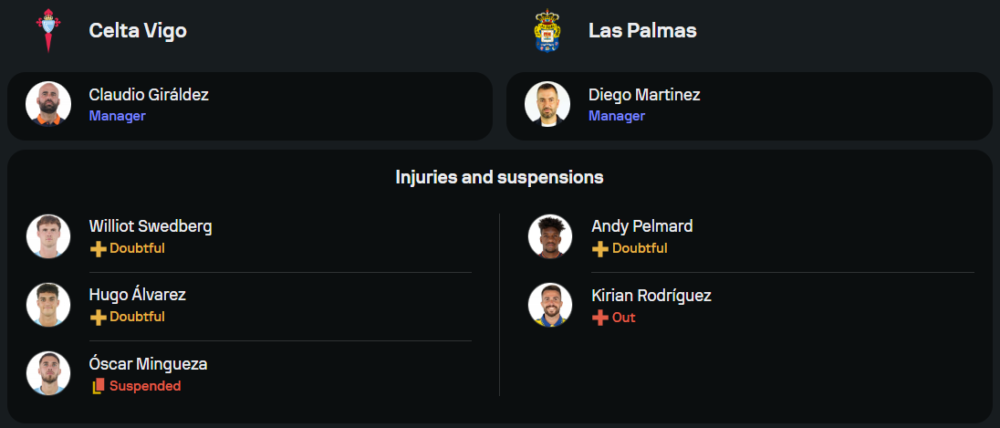Select Williot Swedberg's player avatar

[48, 237]
